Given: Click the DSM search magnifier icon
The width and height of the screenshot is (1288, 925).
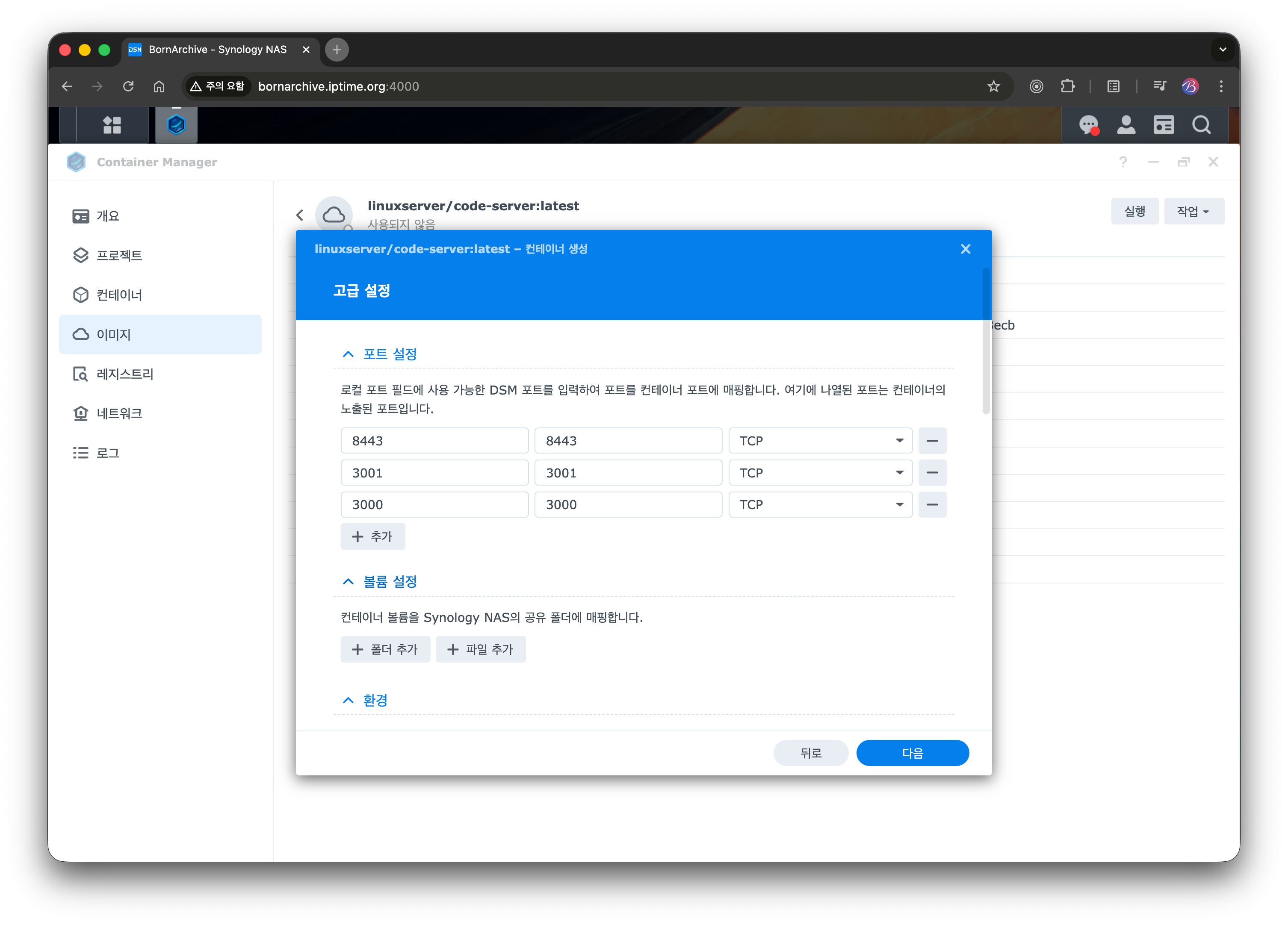Looking at the screenshot, I should (1201, 125).
